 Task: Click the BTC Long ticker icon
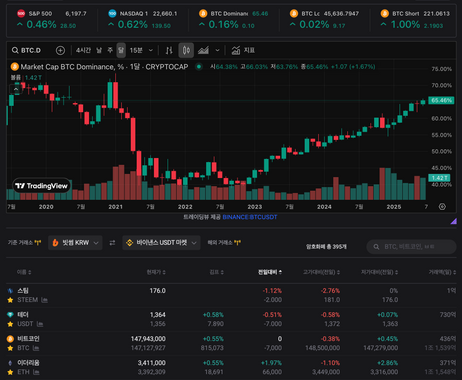tap(294, 13)
